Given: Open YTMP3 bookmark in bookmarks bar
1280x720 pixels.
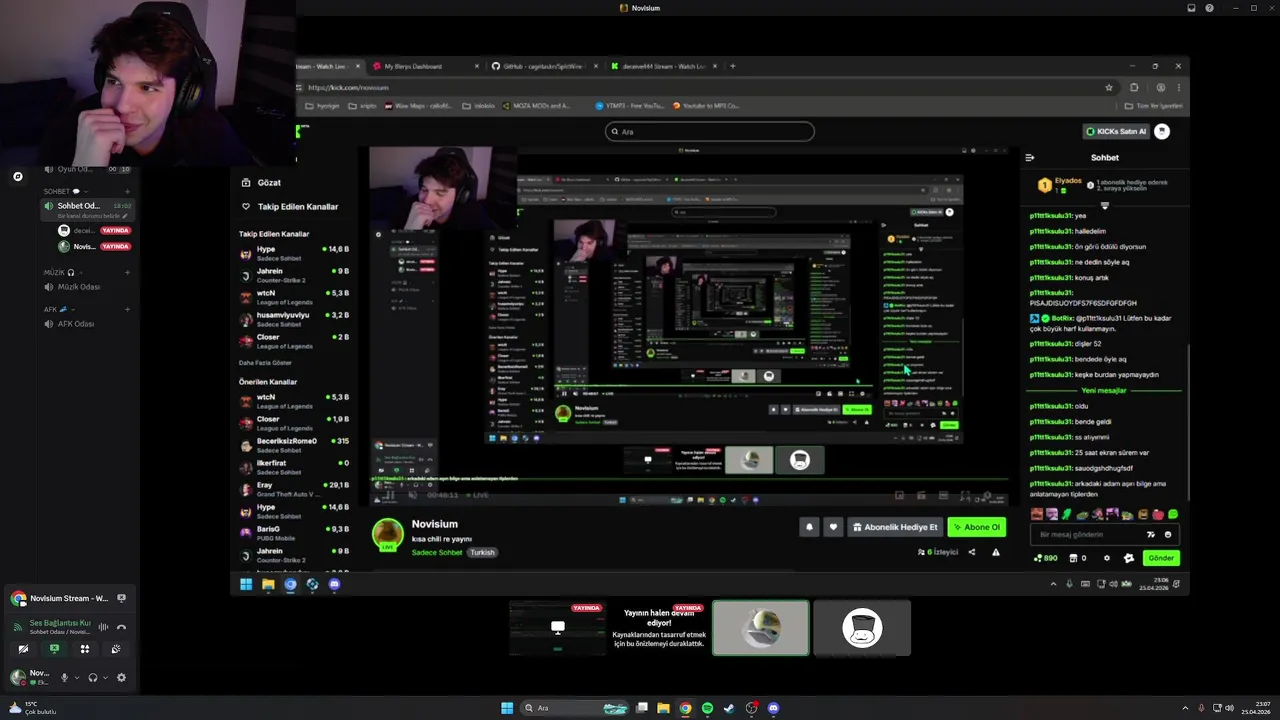Looking at the screenshot, I should (x=630, y=105).
